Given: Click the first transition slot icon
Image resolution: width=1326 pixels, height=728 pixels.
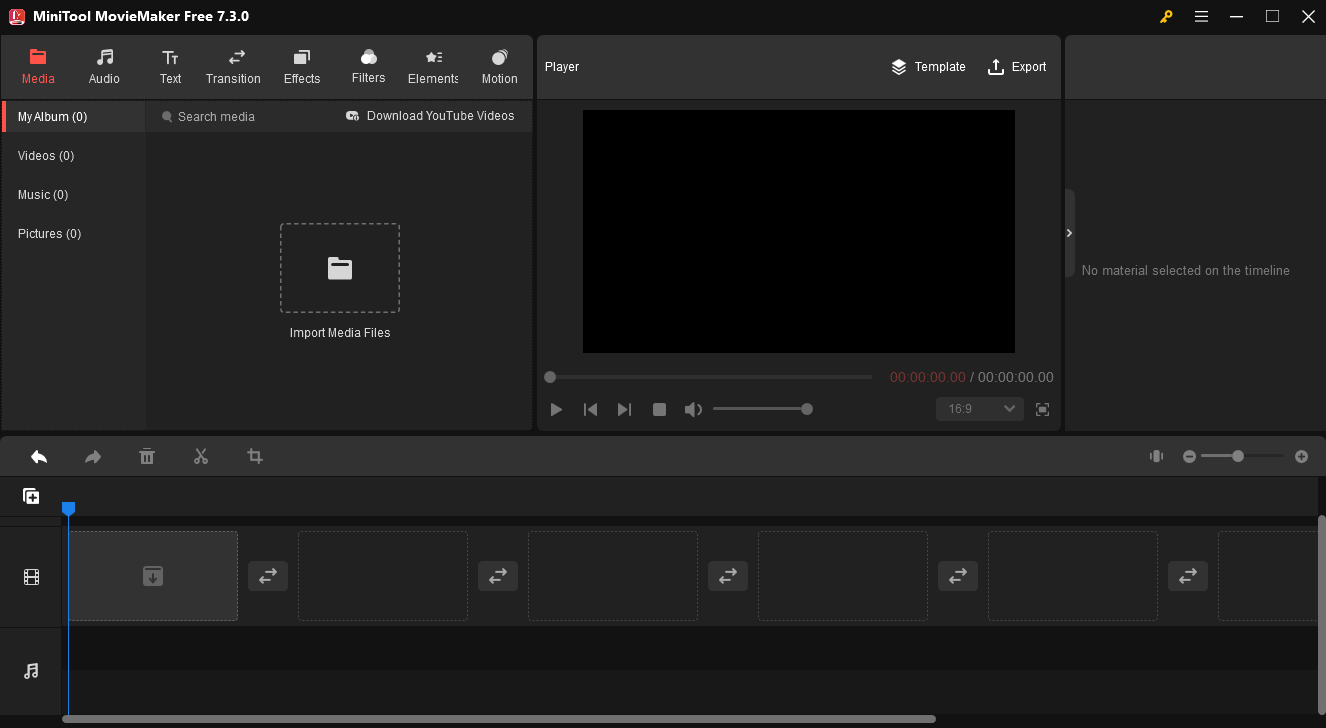Looking at the screenshot, I should [268, 576].
